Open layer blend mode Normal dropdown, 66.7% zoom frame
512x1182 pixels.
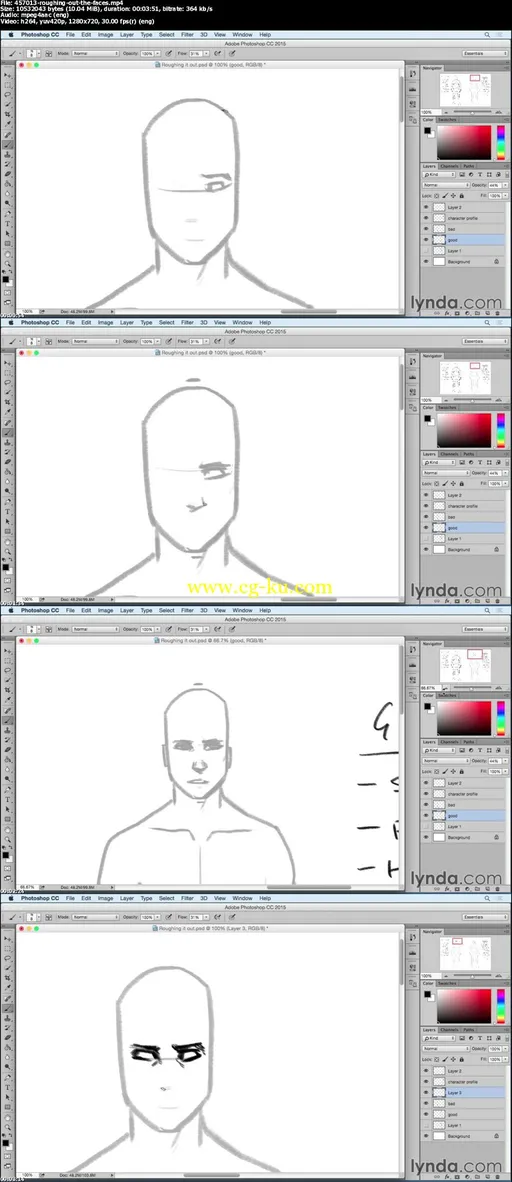tap(446, 761)
